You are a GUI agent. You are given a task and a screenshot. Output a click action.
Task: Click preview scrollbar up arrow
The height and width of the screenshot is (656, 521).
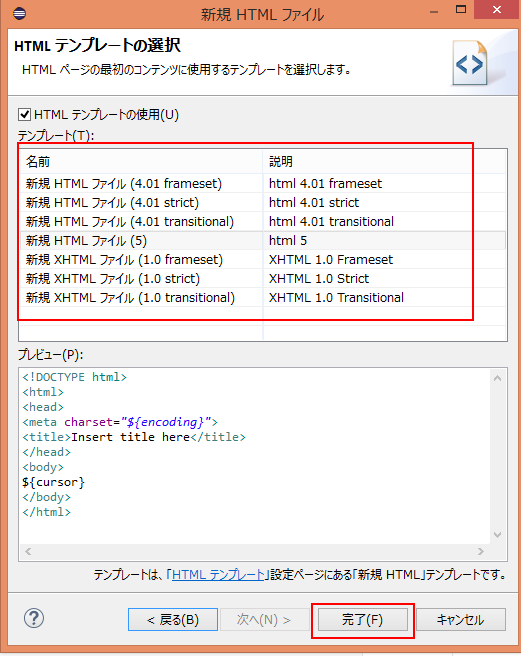[x=497, y=378]
